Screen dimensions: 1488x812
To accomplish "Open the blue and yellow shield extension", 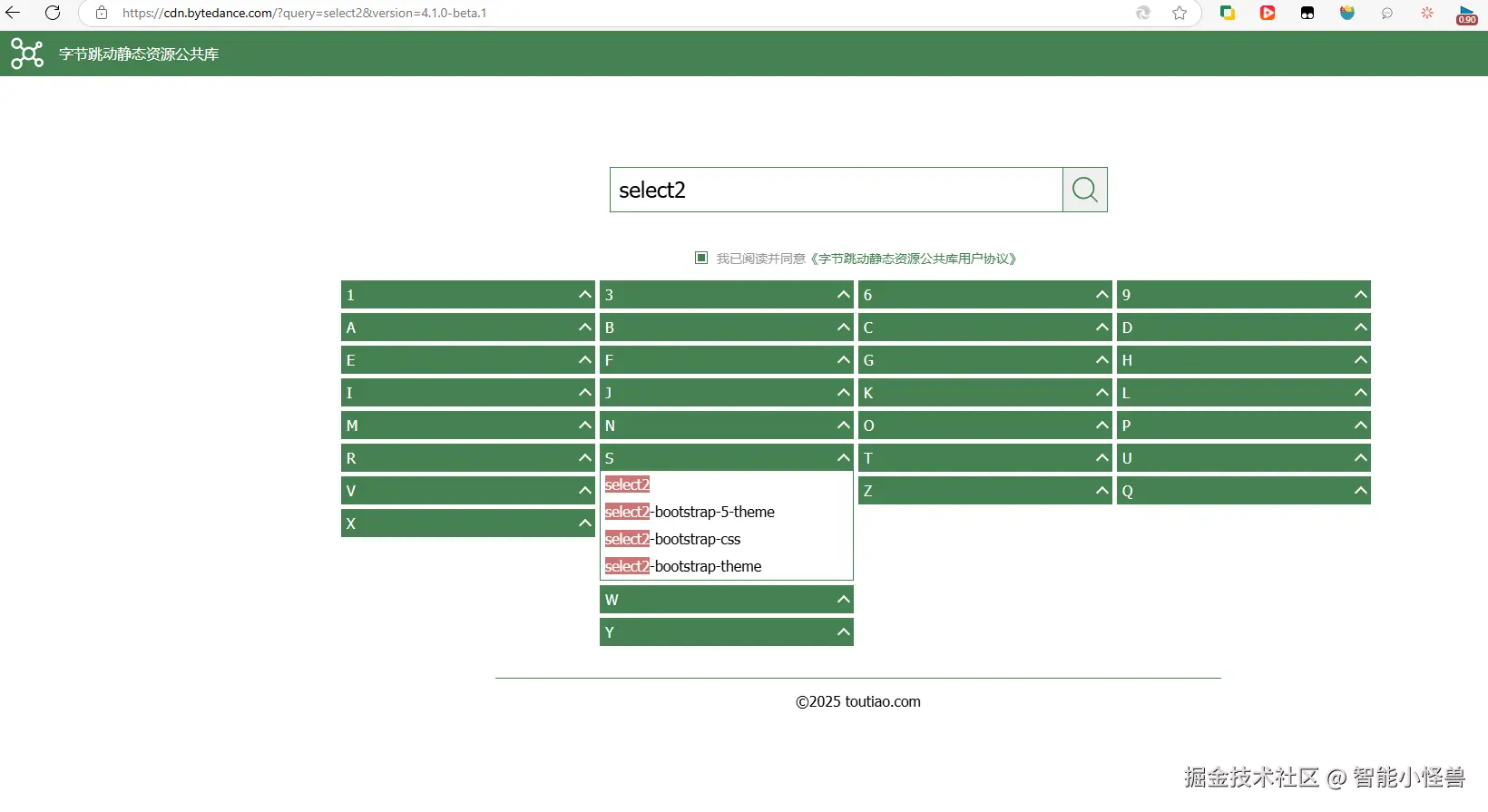I will (1347, 13).
